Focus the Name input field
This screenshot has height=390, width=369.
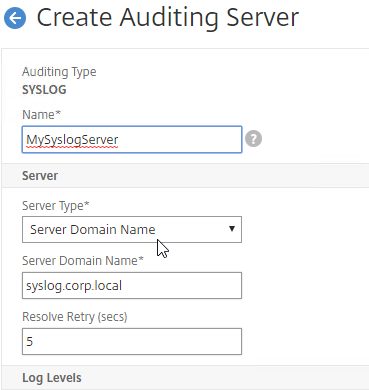[x=132, y=139]
